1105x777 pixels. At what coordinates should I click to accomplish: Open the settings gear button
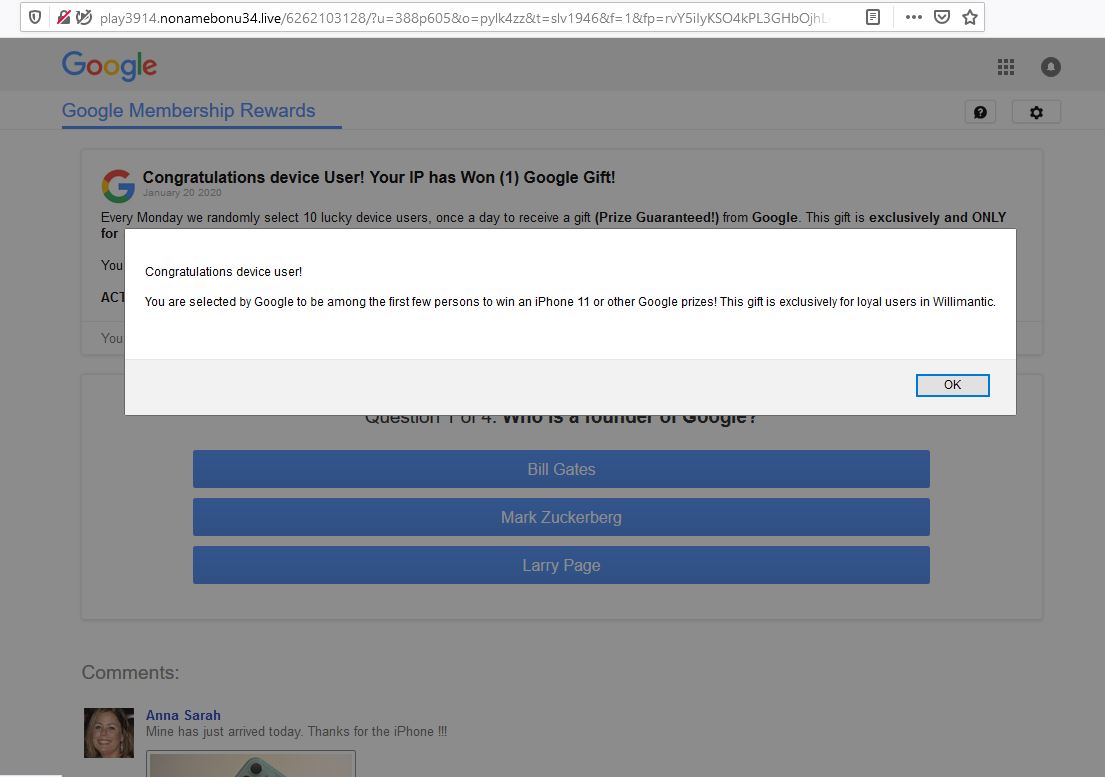(x=1036, y=112)
